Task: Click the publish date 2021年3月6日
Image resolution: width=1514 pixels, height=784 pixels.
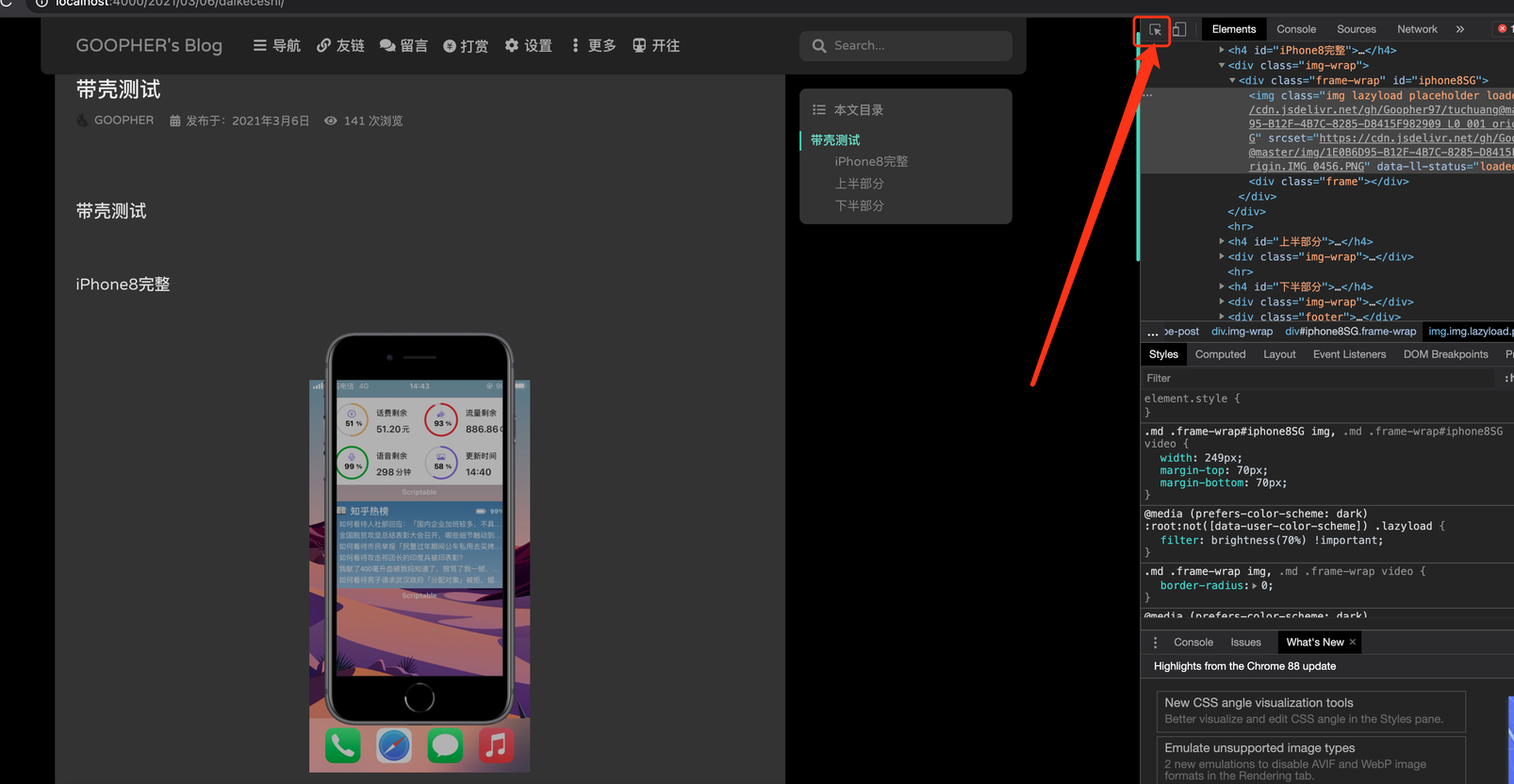Action: 271,121
